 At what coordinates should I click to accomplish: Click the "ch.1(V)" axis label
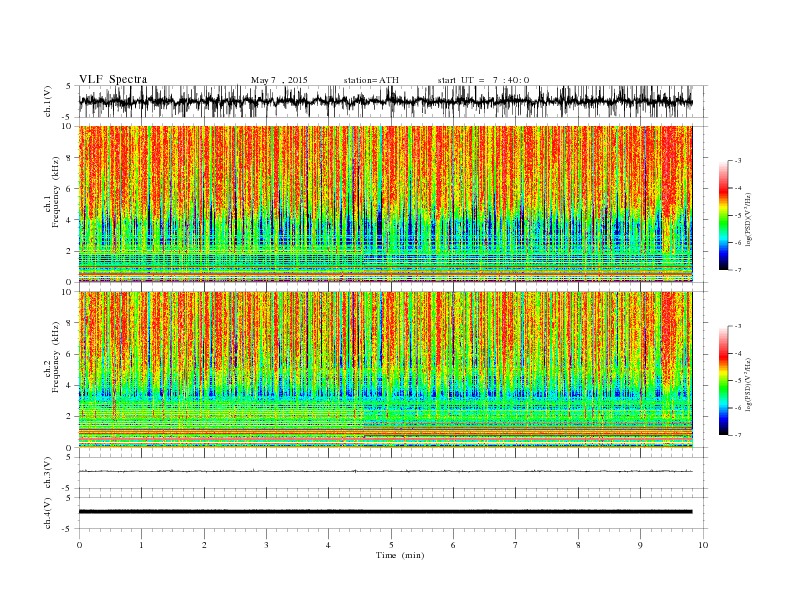48,101
